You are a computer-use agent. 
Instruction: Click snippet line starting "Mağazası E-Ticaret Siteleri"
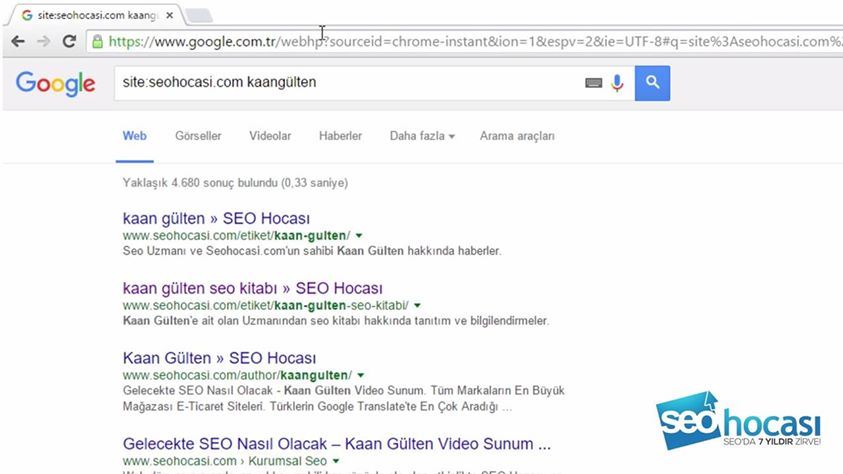tap(317, 406)
